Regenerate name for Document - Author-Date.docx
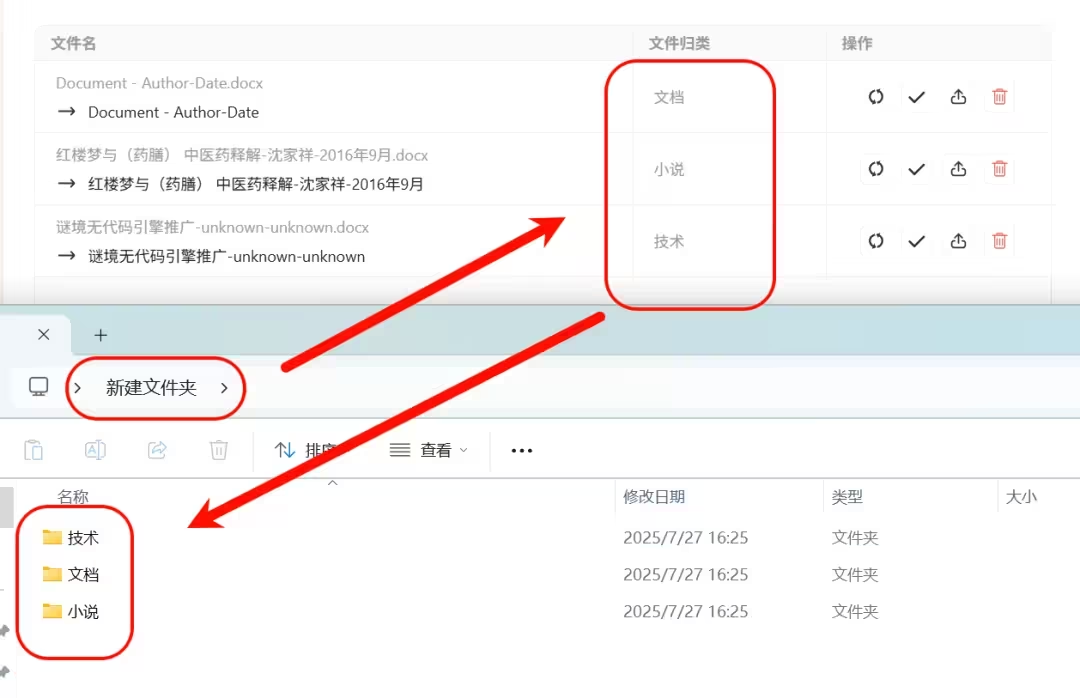The image size is (1080, 698). [875, 97]
